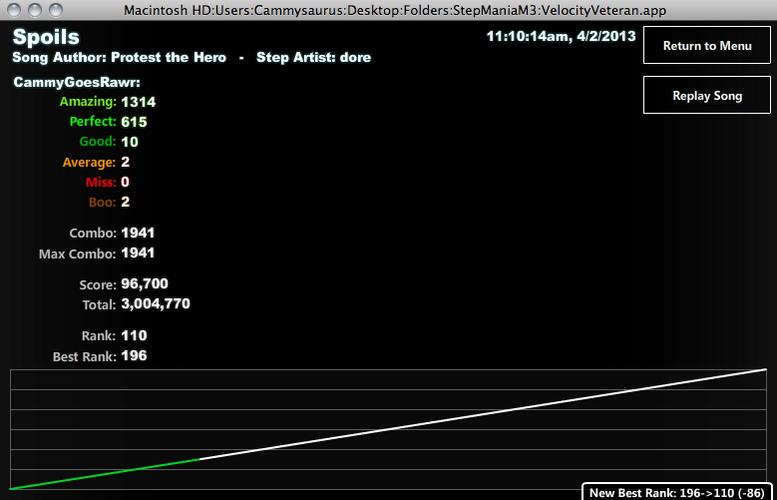Click the Return to Menu button
The image size is (777, 500).
(707, 46)
